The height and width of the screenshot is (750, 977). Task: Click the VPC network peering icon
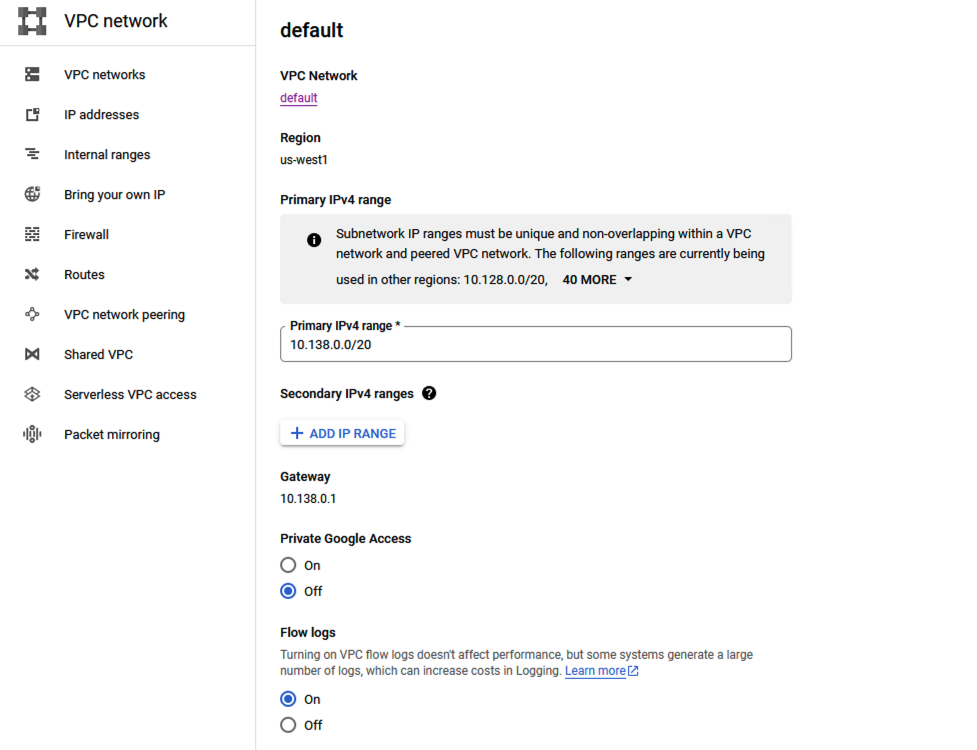[x=32, y=315]
